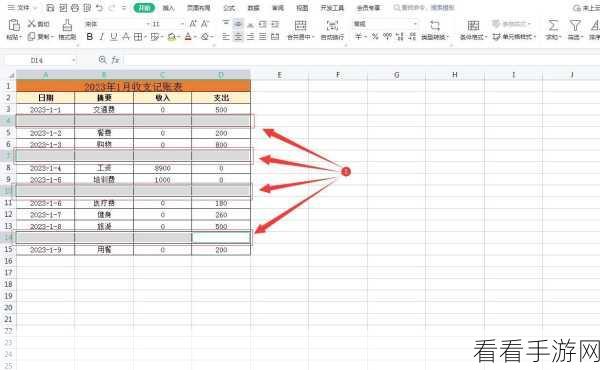The height and width of the screenshot is (370, 600).
Task: Open the cell borders tool
Action: click(x=137, y=37)
